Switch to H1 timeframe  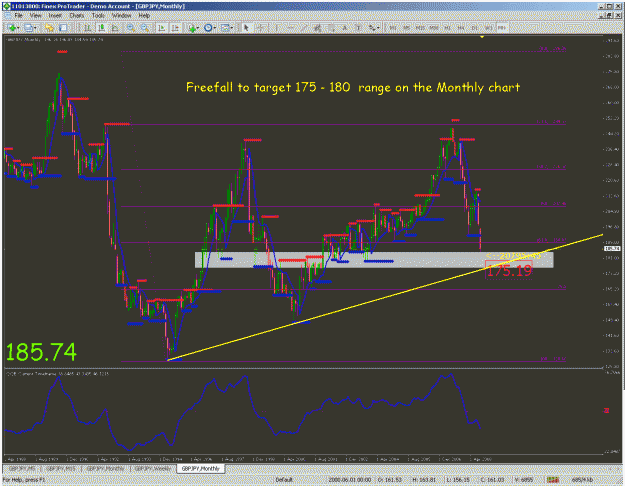coord(447,28)
